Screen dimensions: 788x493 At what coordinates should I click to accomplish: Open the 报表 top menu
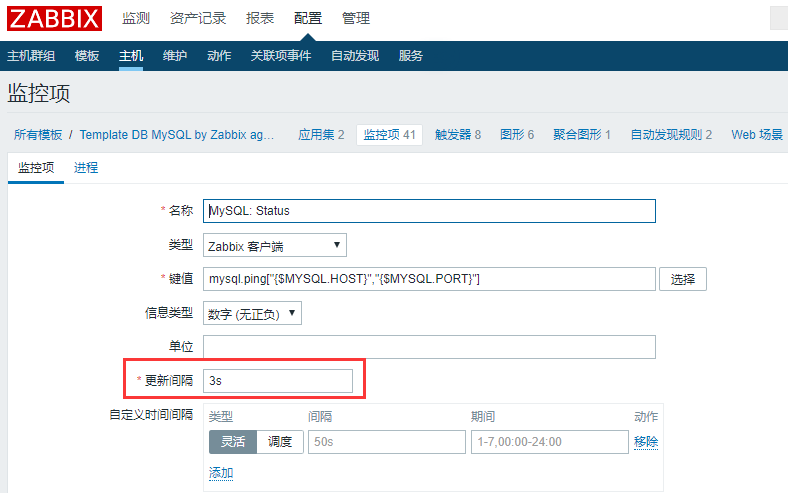[260, 19]
